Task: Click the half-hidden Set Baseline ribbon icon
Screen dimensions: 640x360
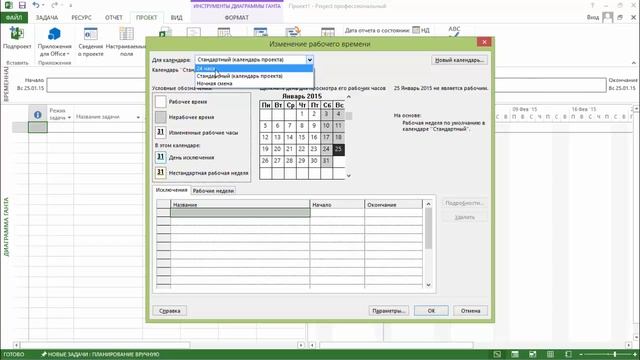Action: pos(293,31)
